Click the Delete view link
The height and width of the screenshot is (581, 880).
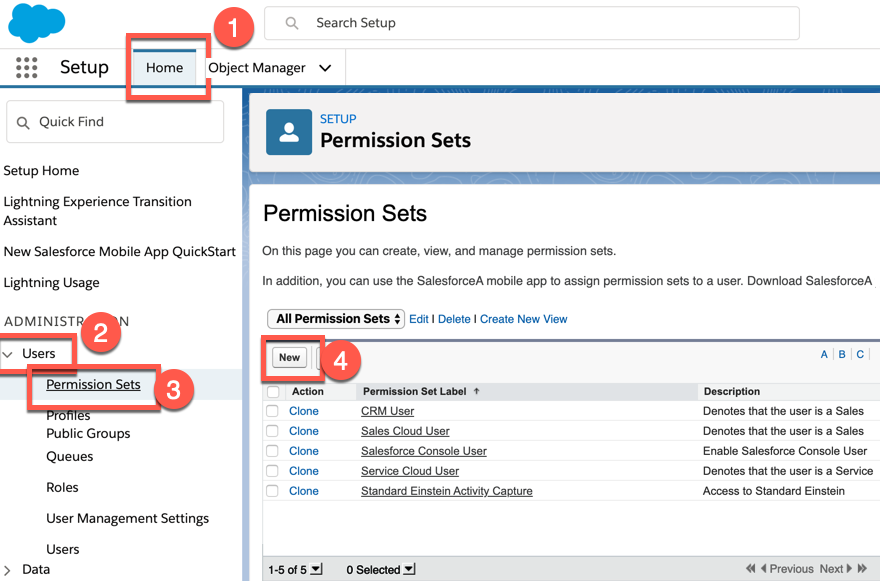pyautogui.click(x=454, y=319)
